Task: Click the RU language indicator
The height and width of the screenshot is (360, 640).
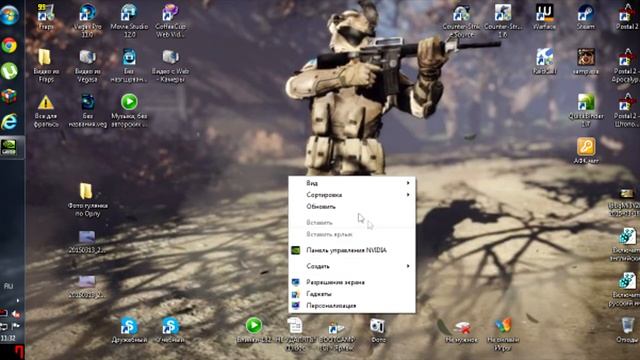Action: point(8,286)
